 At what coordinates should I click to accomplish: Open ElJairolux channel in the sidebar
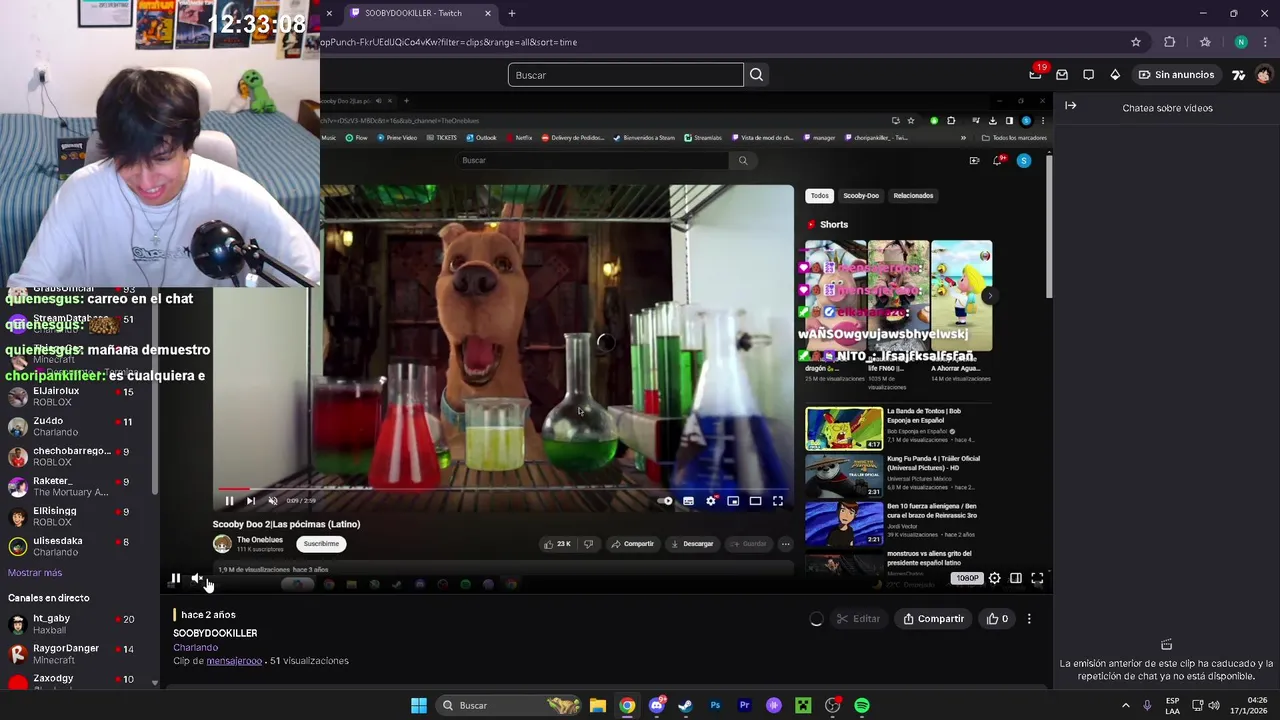(80, 397)
